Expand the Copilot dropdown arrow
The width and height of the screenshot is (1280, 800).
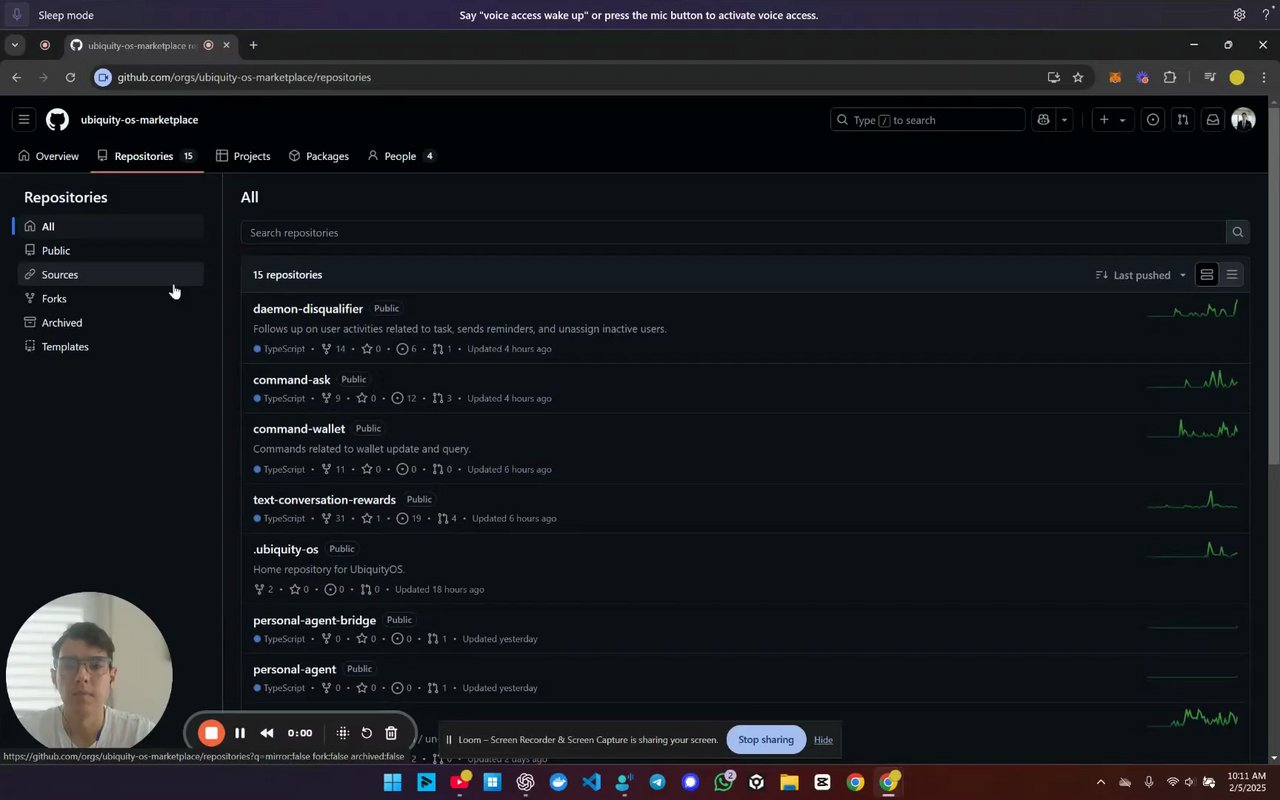[x=1064, y=120]
